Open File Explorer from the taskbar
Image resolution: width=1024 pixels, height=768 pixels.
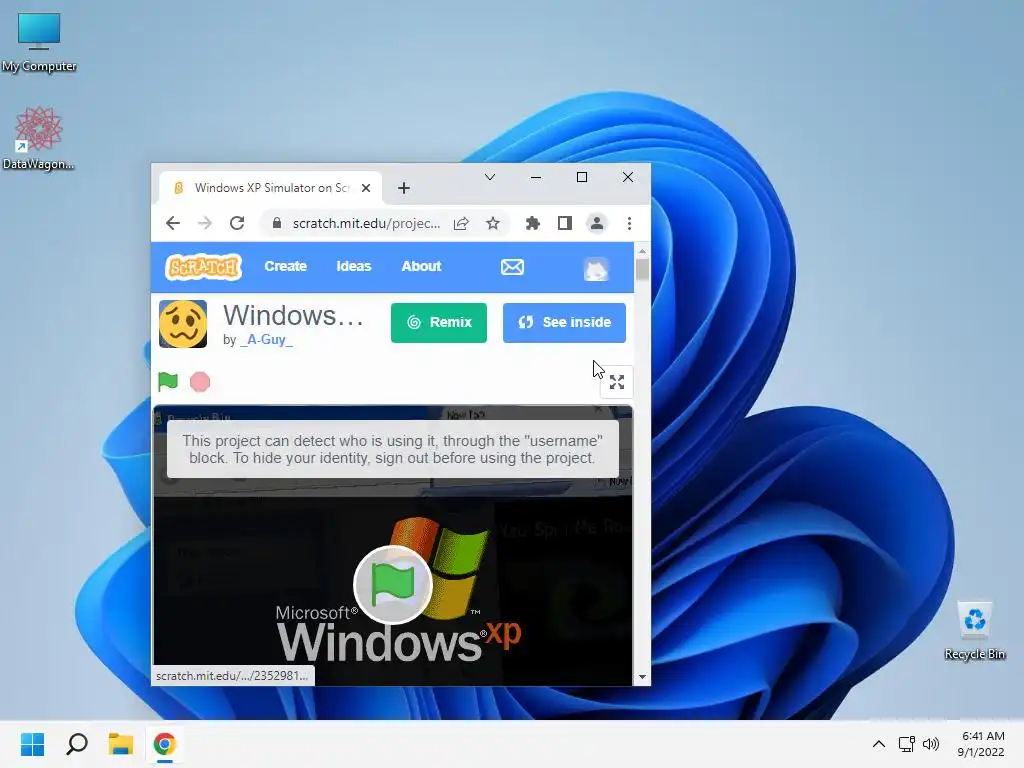point(121,744)
